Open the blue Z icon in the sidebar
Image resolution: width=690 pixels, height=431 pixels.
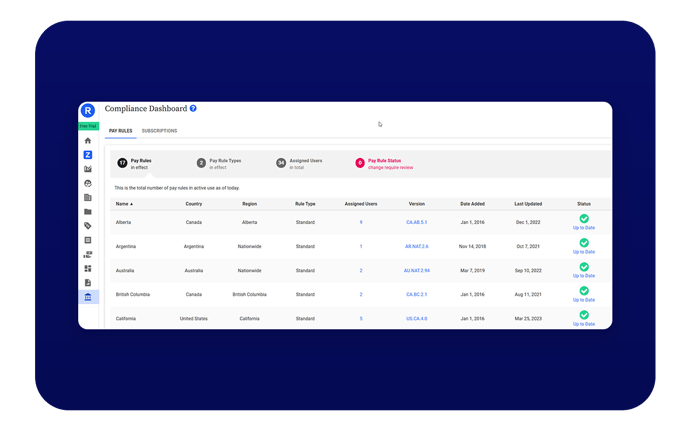88,155
